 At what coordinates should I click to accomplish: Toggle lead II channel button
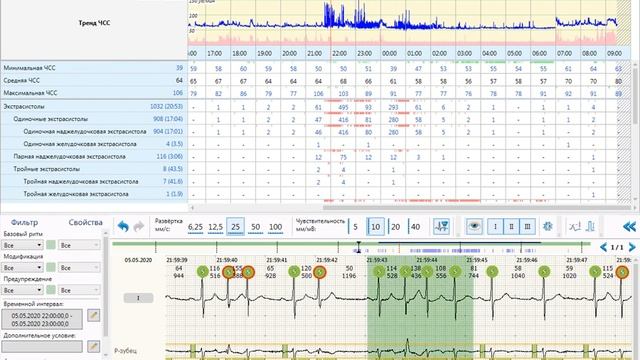pos(511,227)
